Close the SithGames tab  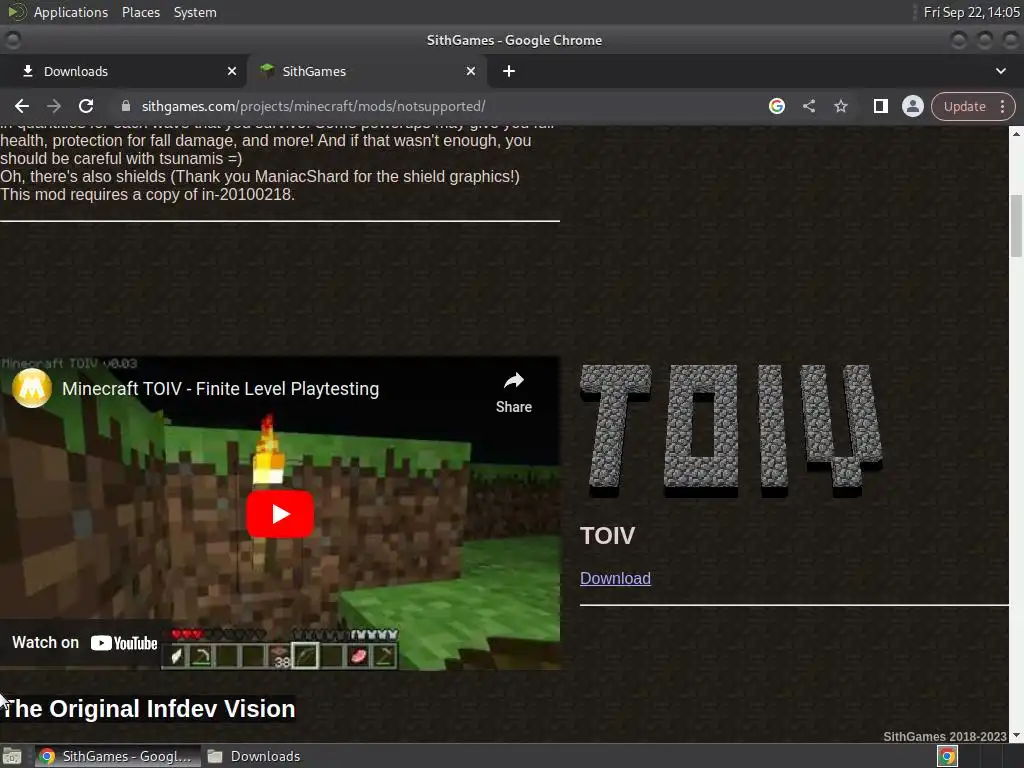471,71
